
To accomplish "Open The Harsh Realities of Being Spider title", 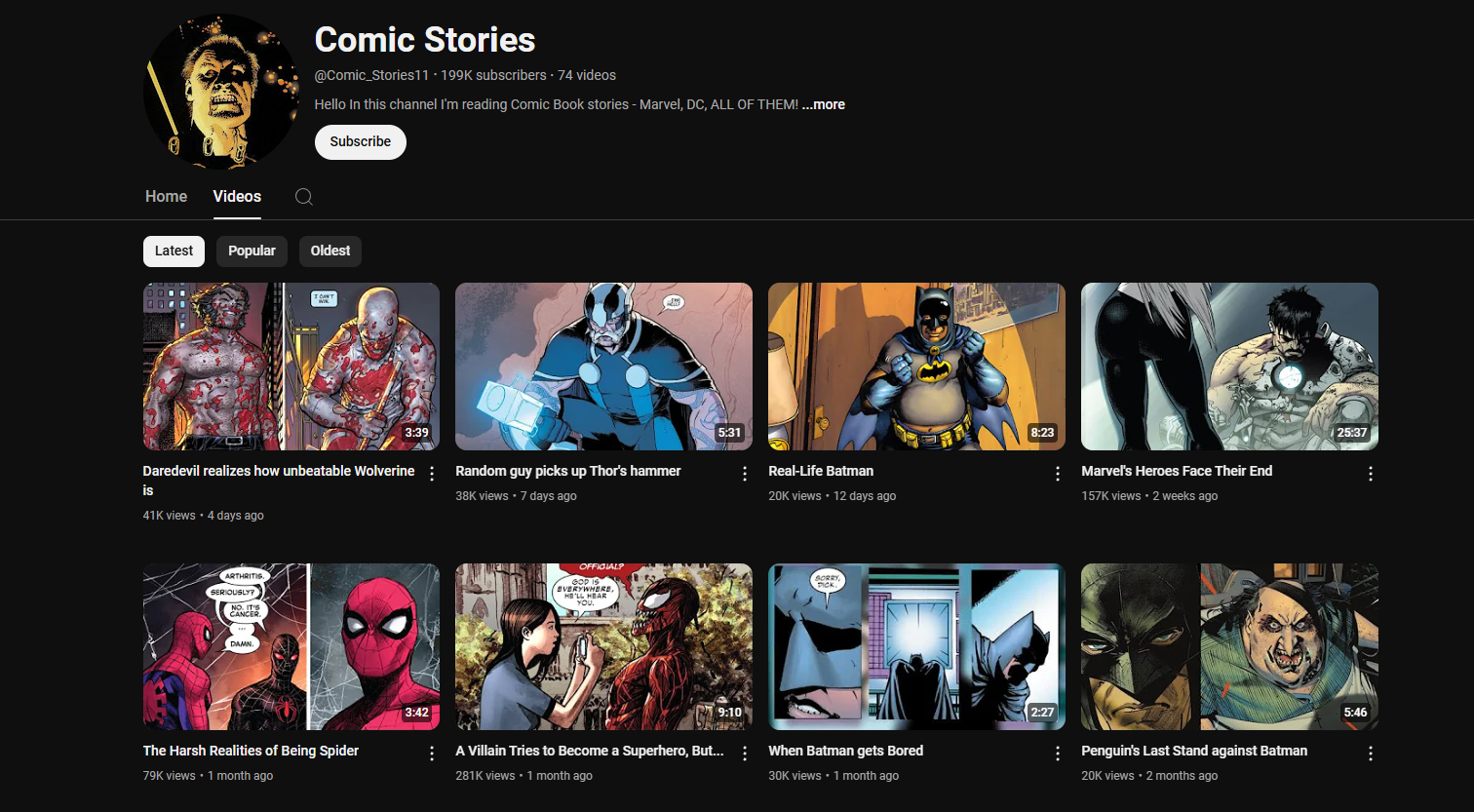I will (251, 751).
